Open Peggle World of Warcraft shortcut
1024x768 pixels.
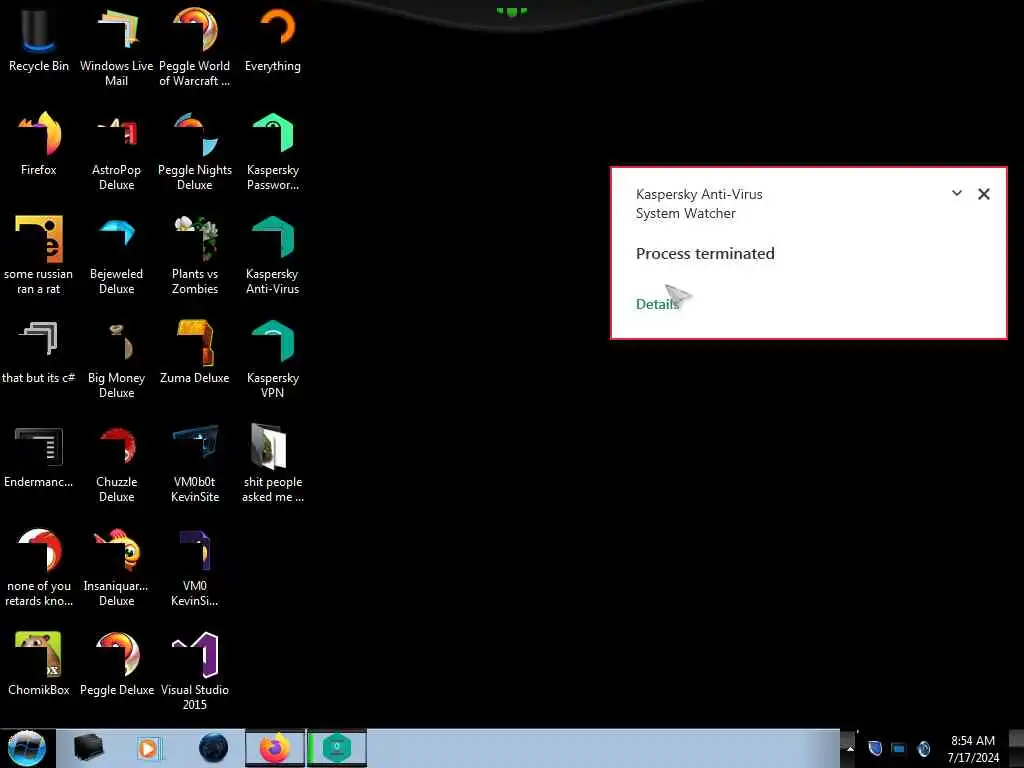[x=195, y=47]
